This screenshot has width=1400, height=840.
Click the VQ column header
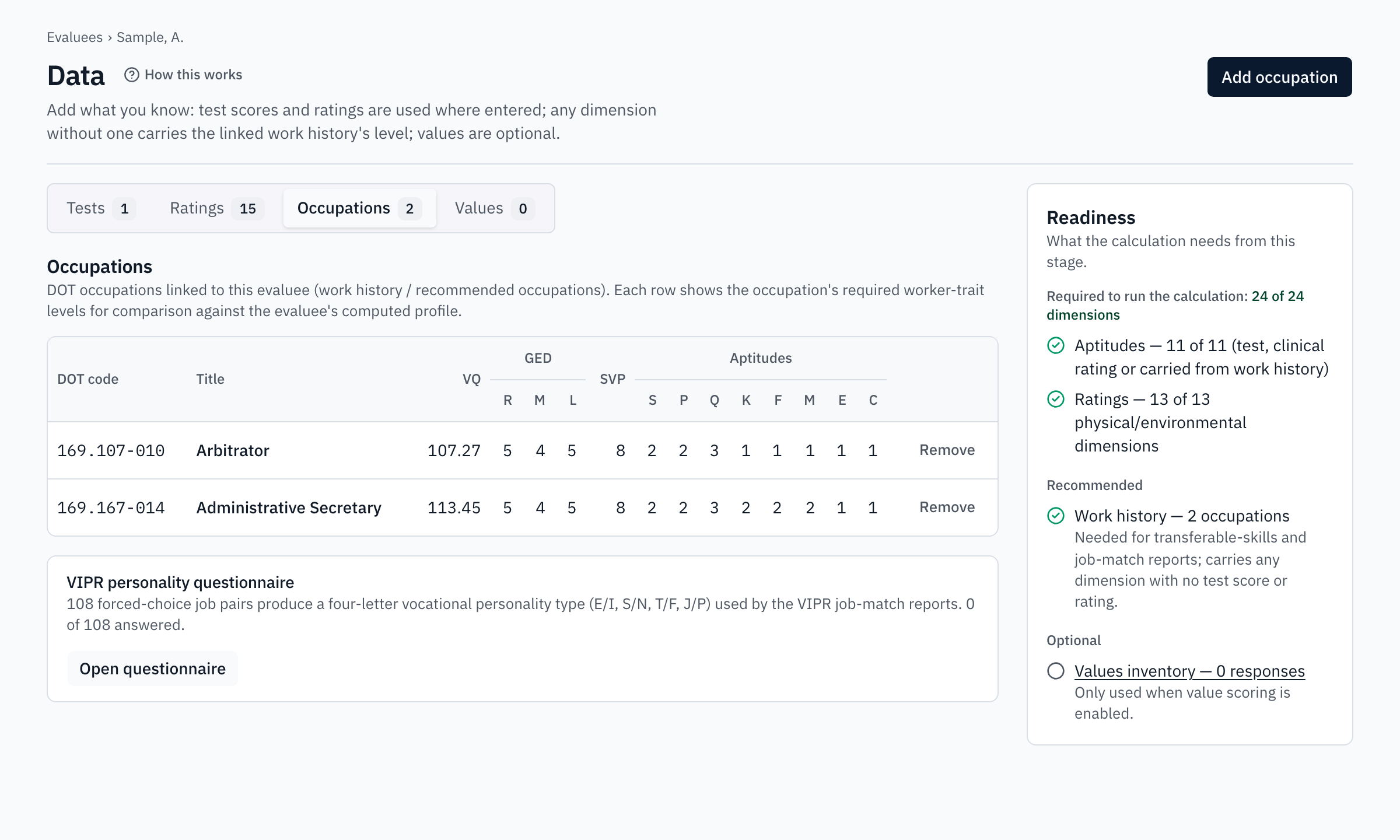tap(471, 379)
